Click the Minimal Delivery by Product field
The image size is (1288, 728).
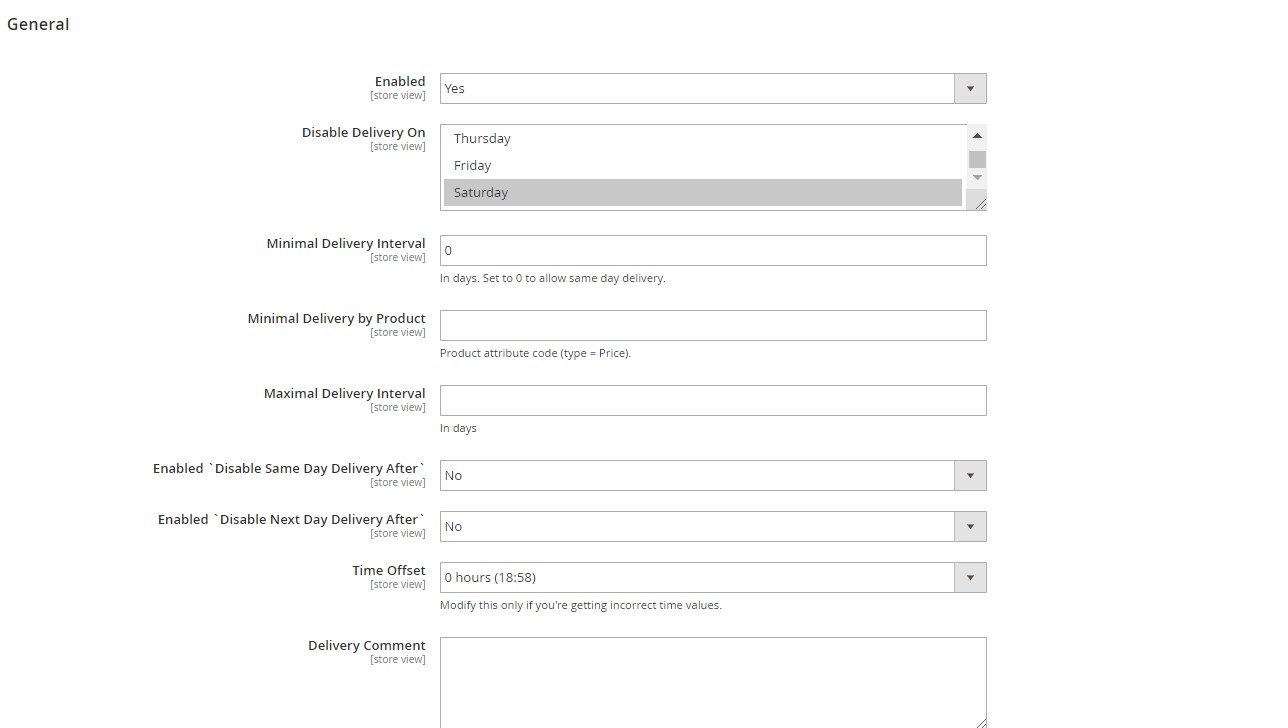[712, 325]
